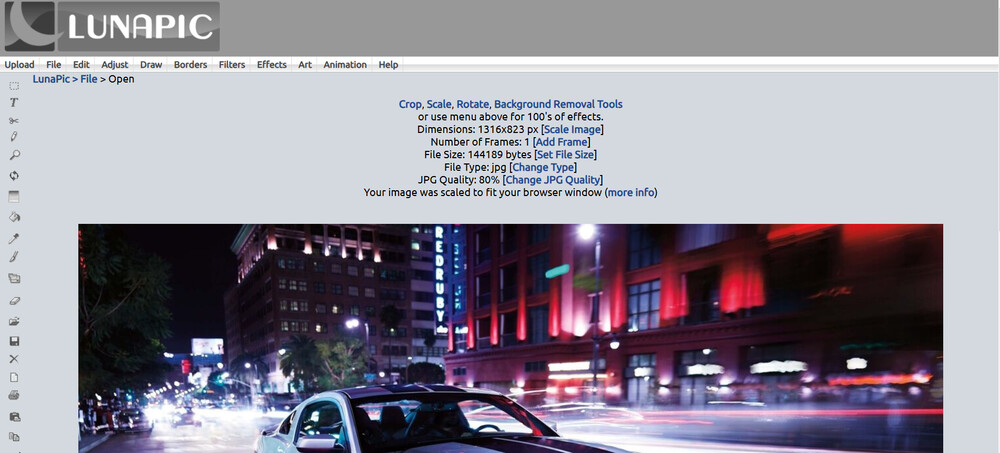1000x453 pixels.
Task: Choose the eyedropper color picker tool
Action: pos(14,238)
